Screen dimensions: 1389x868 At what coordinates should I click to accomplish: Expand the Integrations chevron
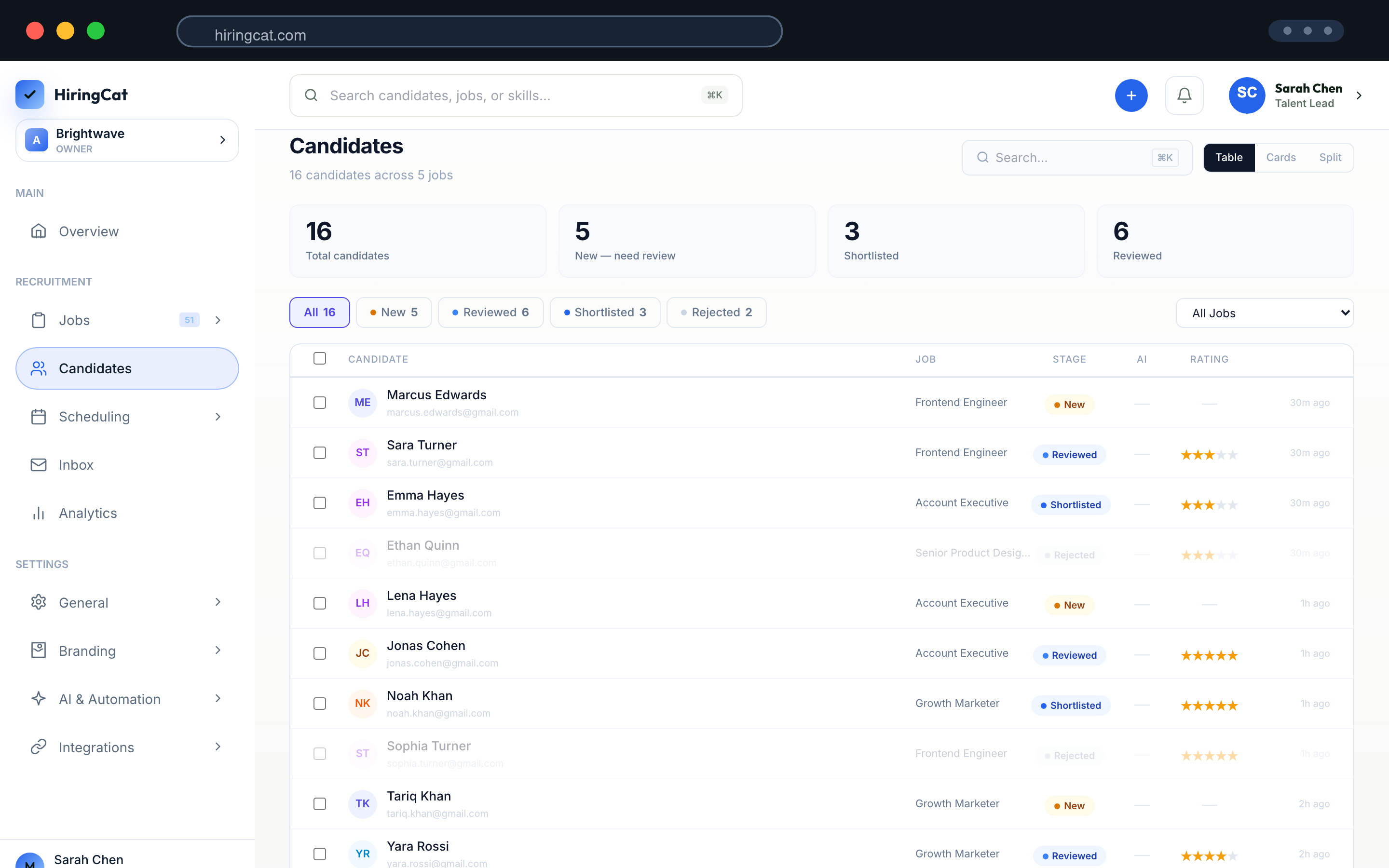click(x=218, y=747)
